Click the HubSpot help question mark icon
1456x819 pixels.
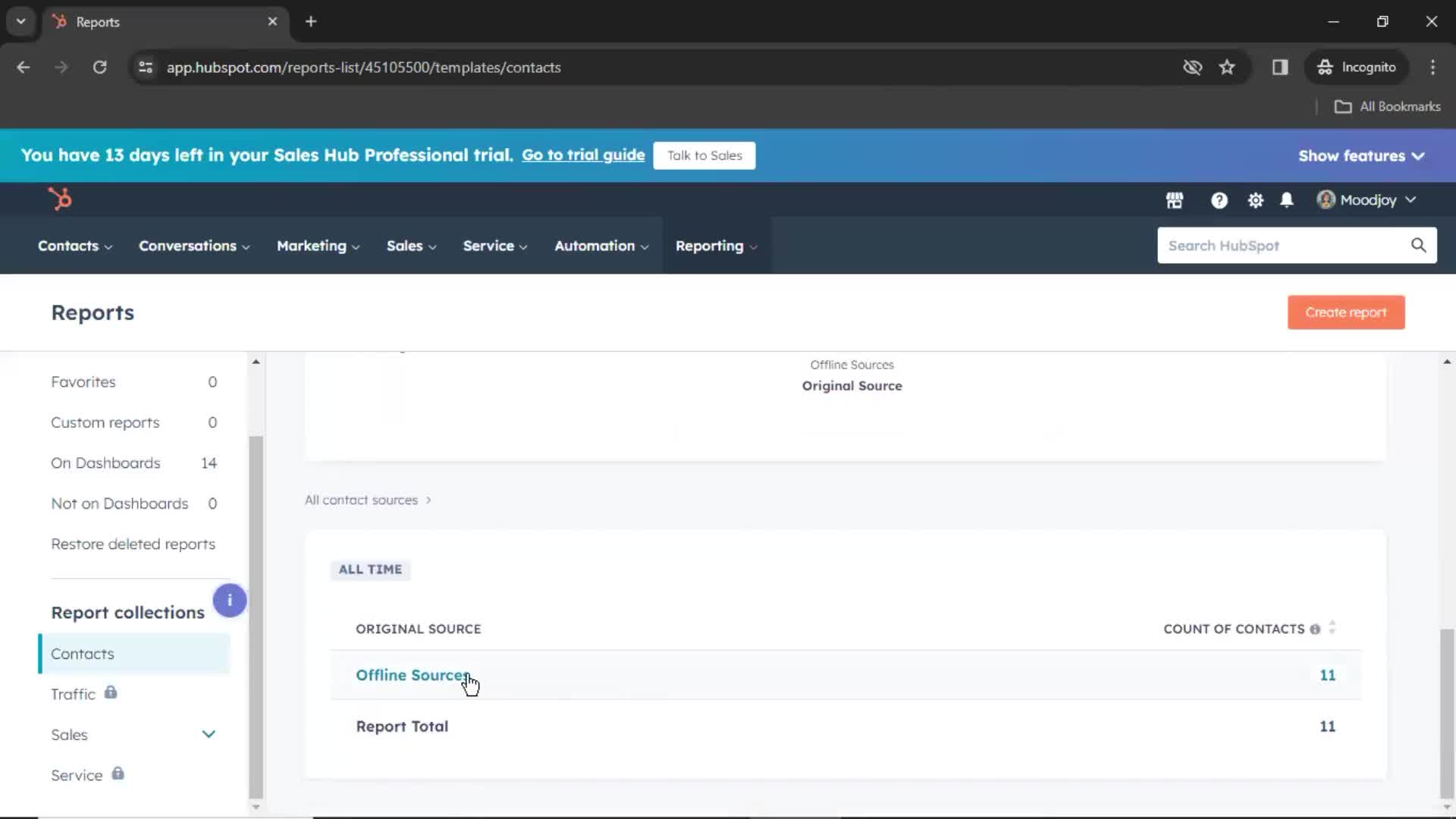click(x=1219, y=199)
